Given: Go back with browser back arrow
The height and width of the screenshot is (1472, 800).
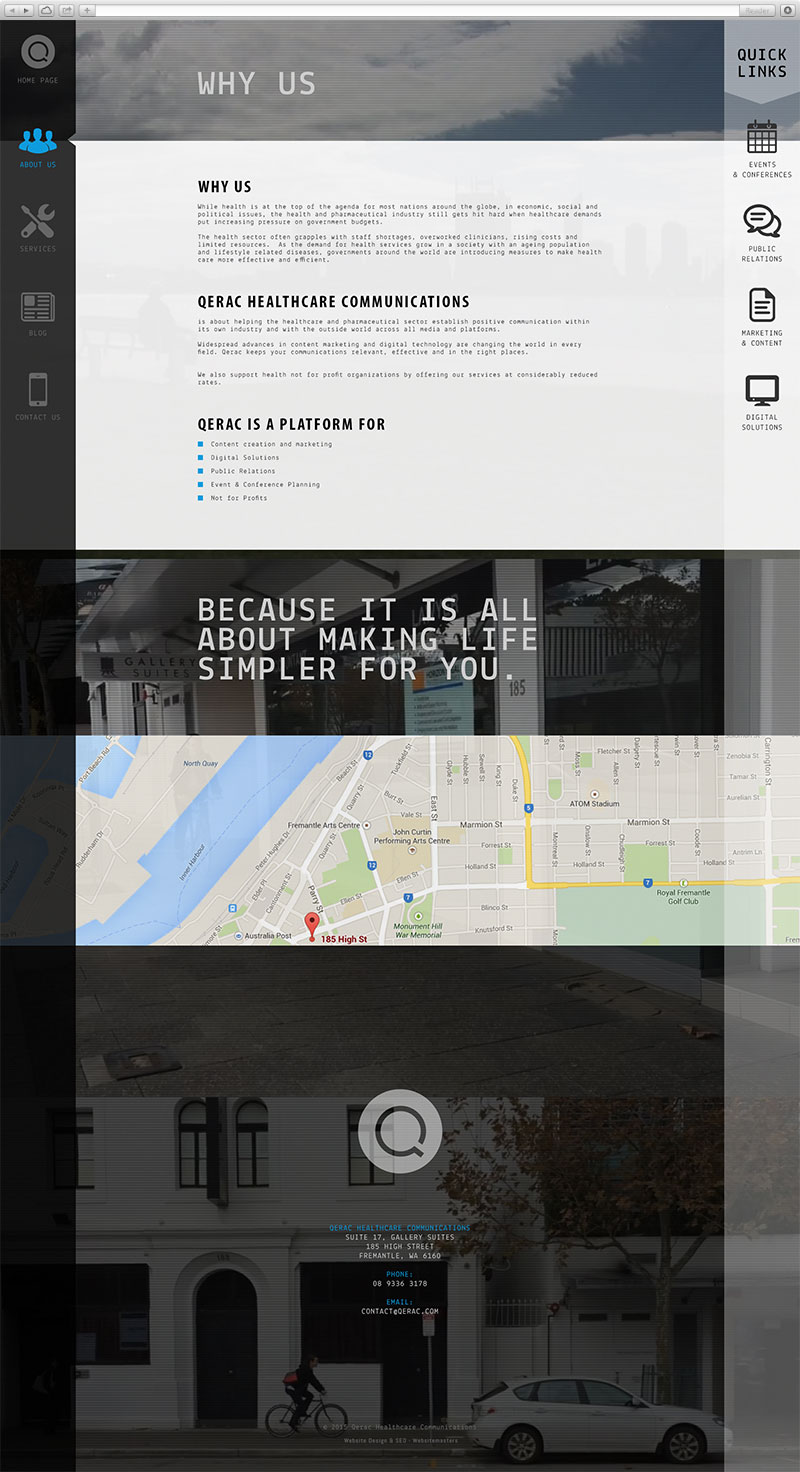Looking at the screenshot, I should coord(13,10).
